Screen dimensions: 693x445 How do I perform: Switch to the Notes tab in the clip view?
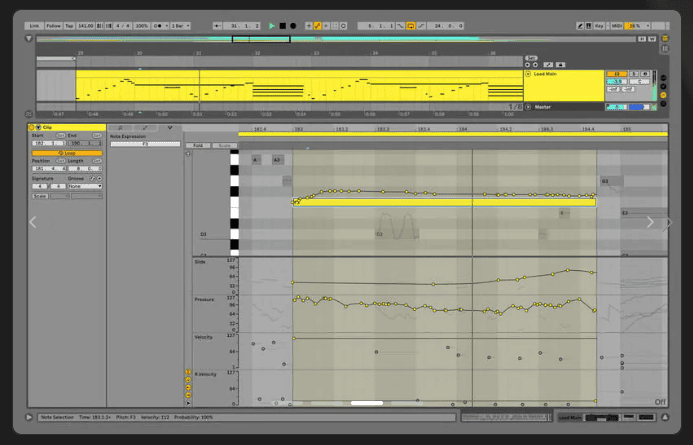click(x=120, y=128)
